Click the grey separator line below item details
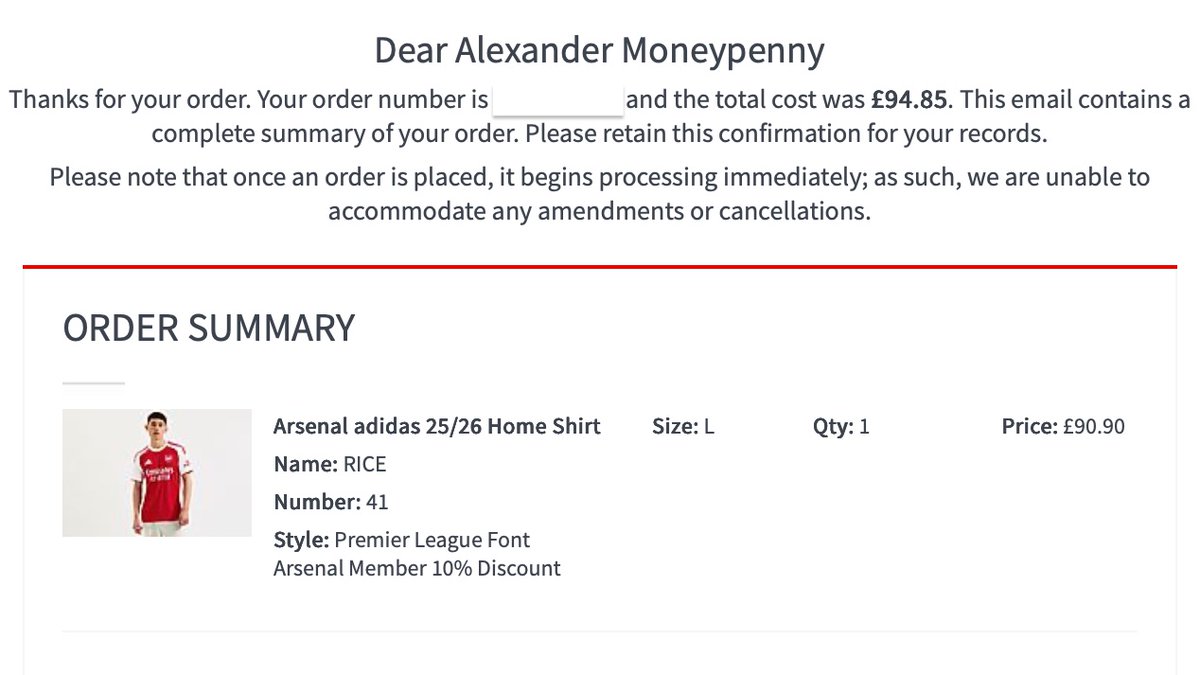 [600, 631]
